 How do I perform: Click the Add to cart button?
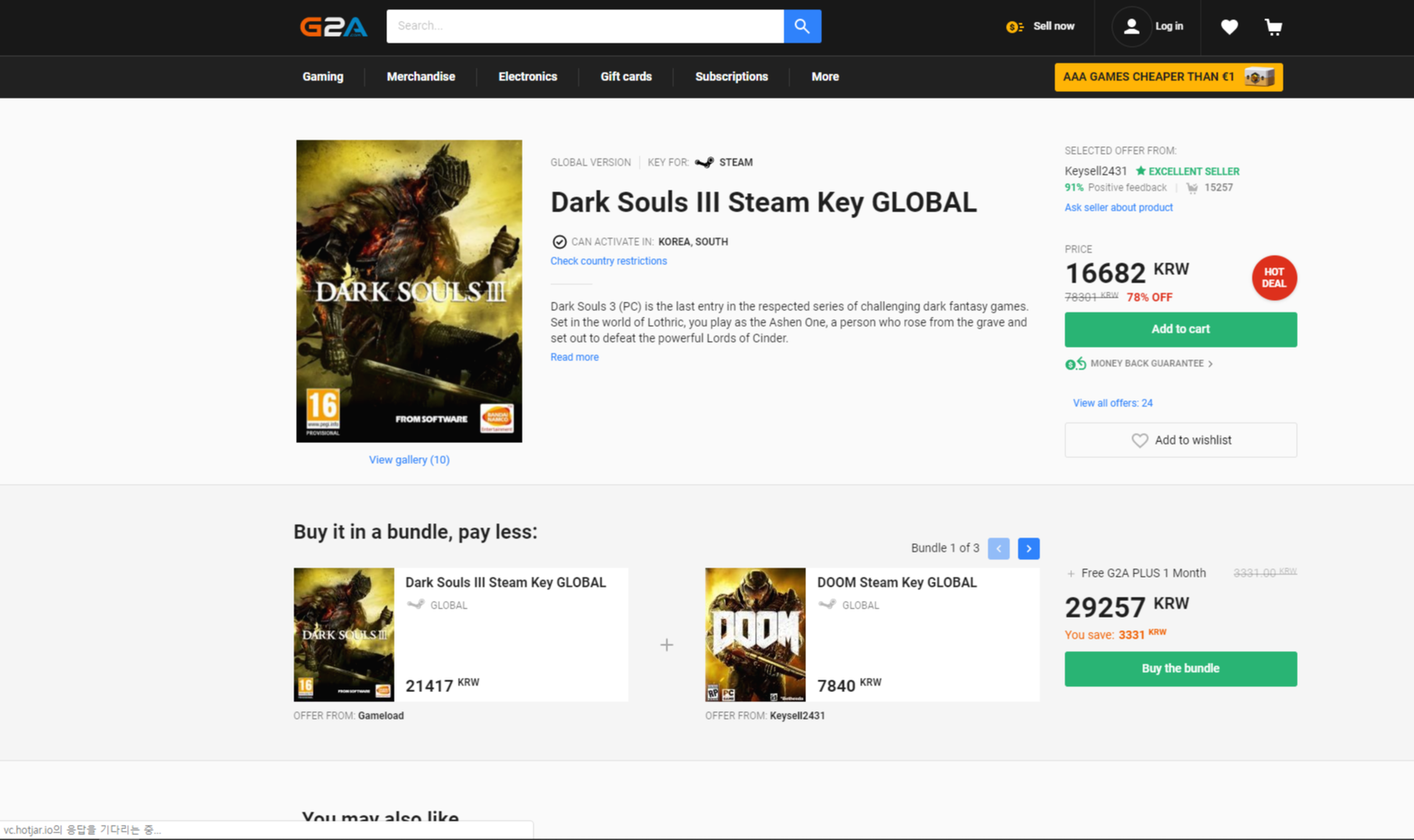(1181, 329)
